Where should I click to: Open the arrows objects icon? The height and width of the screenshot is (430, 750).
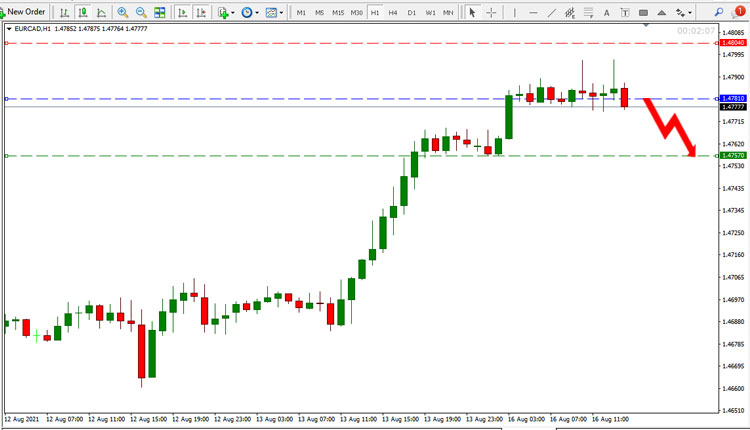[x=680, y=13]
